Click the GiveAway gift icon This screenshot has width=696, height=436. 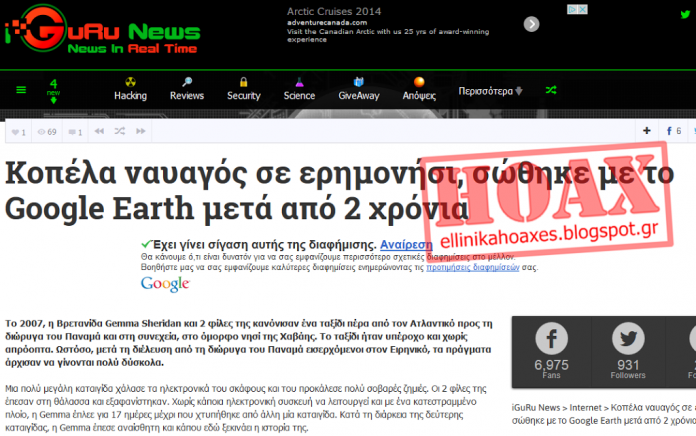coord(359,82)
